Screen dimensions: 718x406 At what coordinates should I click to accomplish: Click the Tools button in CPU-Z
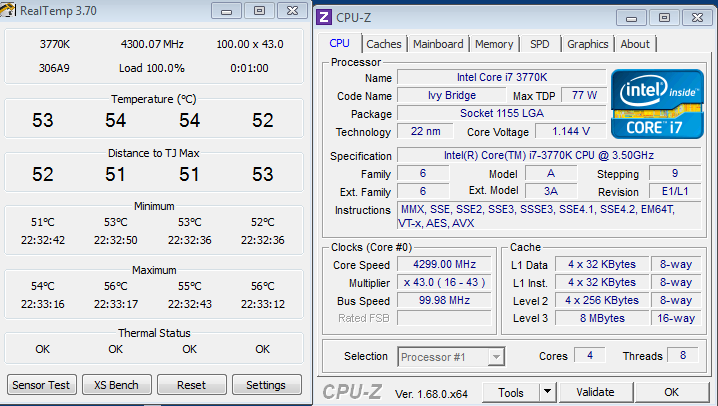coord(511,392)
